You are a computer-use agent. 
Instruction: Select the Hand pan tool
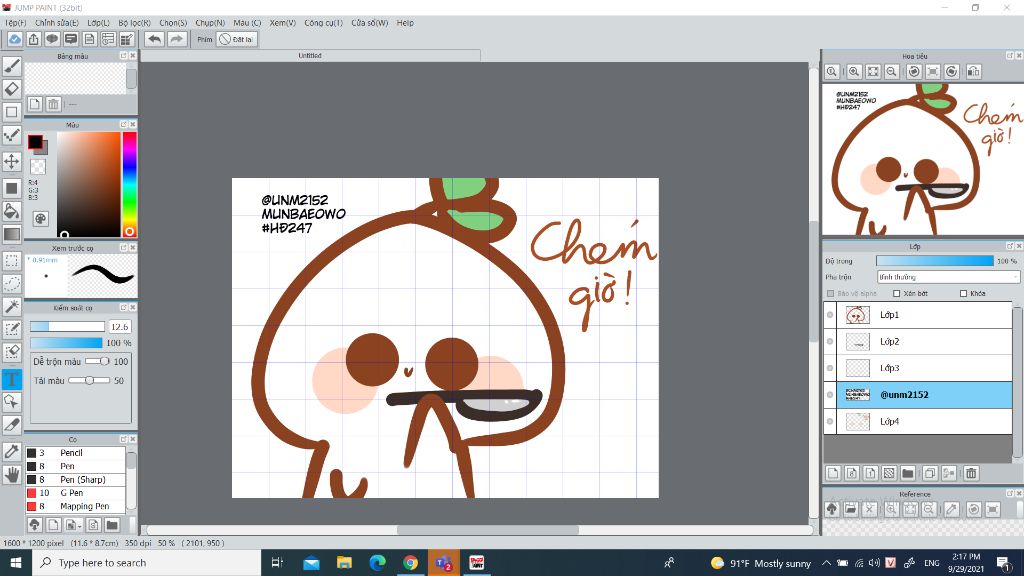[12, 475]
